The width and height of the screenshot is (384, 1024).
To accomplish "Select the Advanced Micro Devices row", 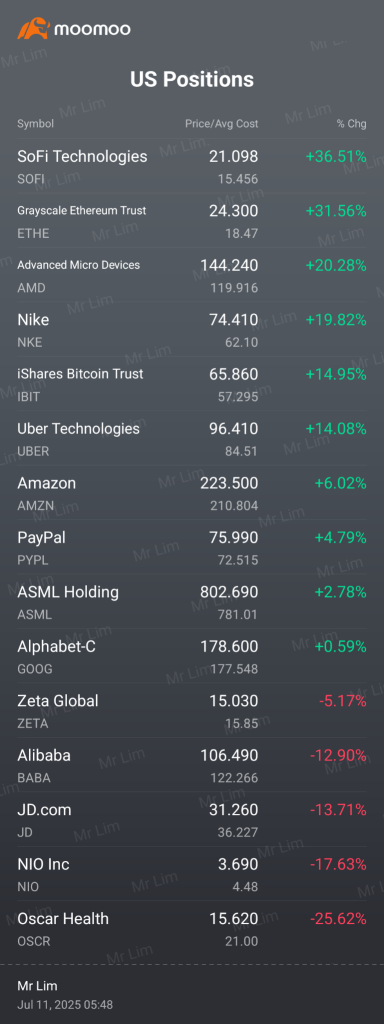I will [x=192, y=274].
